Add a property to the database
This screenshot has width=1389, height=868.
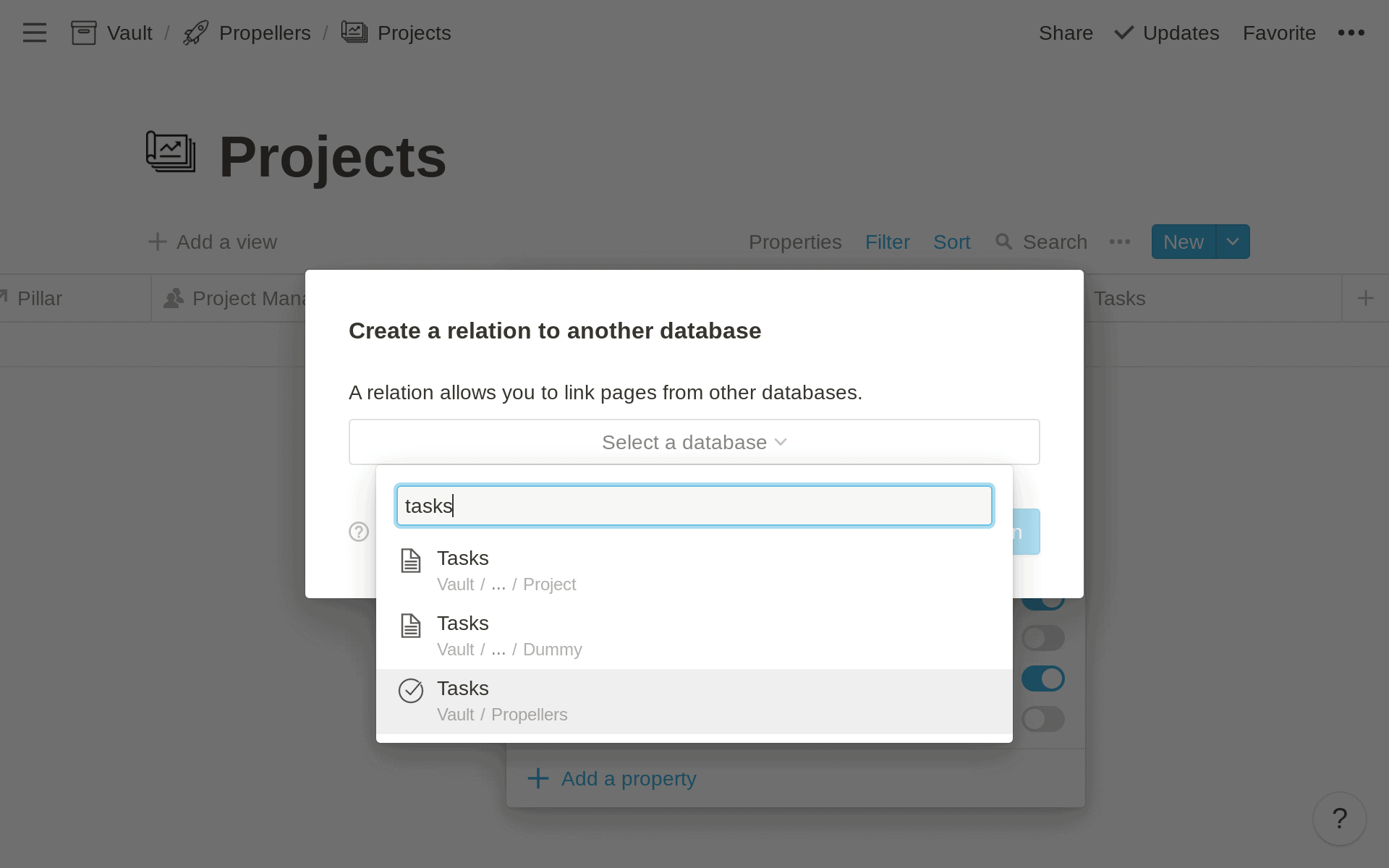click(x=611, y=779)
